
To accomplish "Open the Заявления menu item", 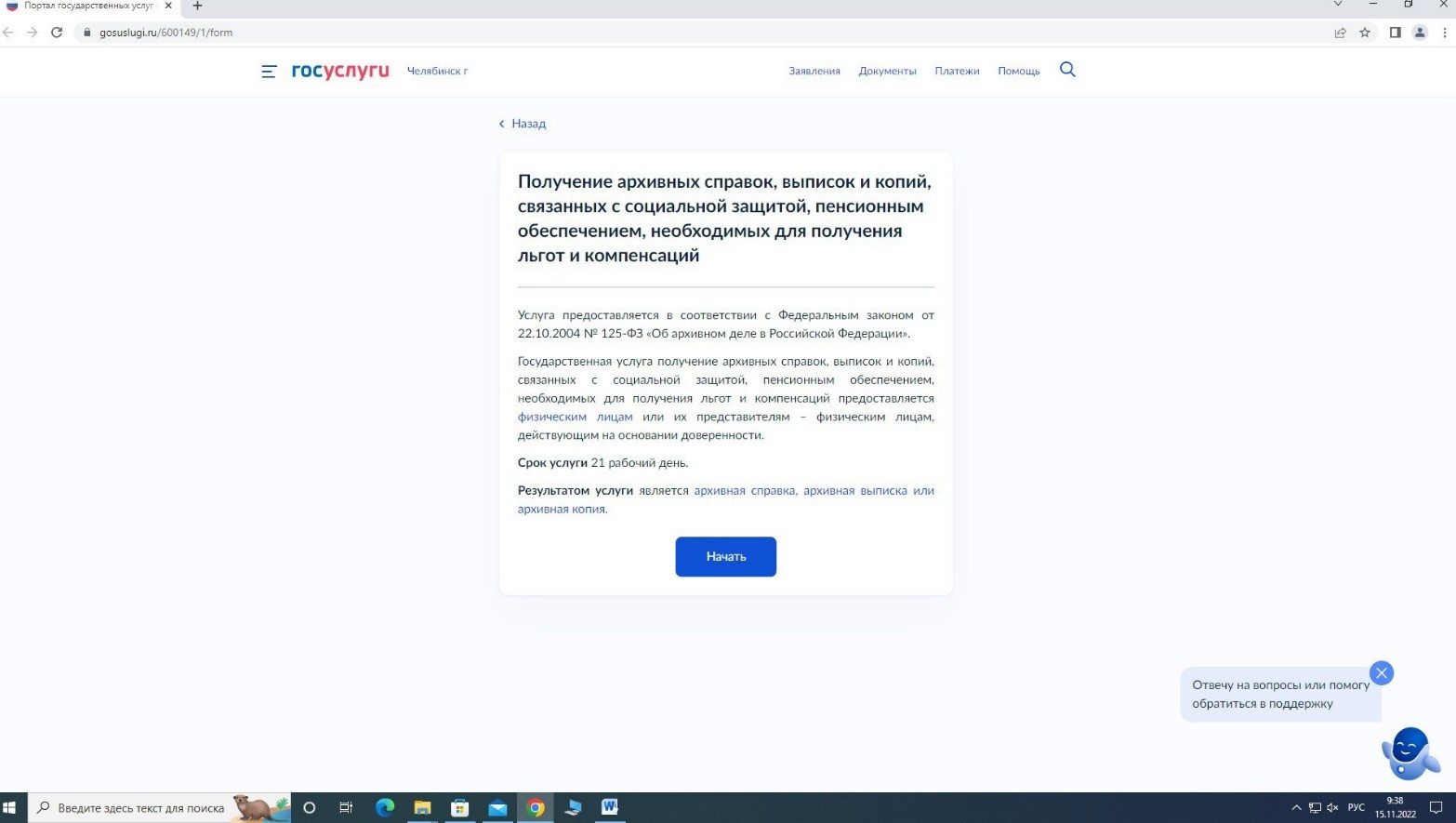I will (814, 72).
